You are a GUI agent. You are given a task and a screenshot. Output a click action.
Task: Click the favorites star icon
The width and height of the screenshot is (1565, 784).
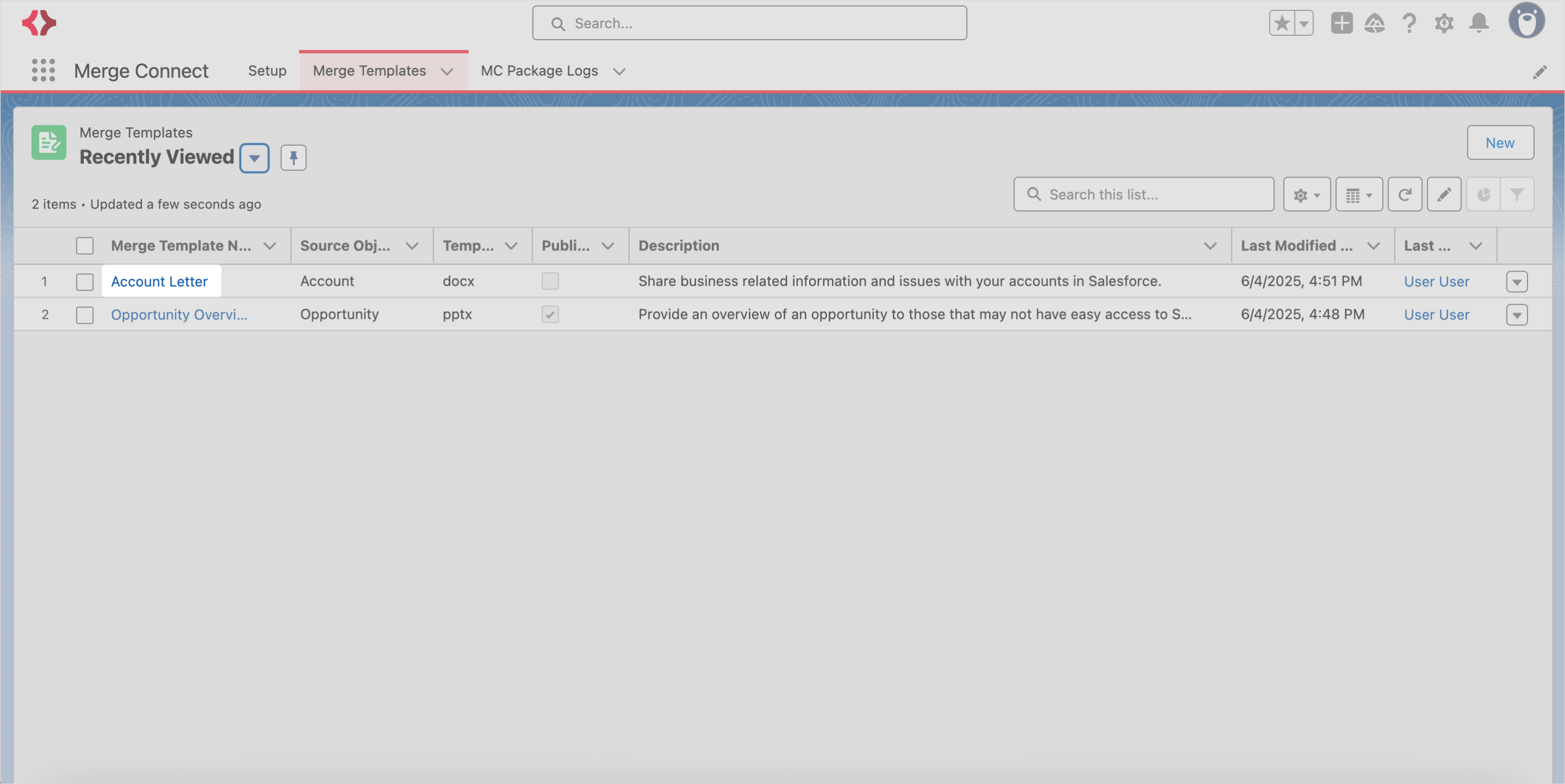[x=1282, y=22]
